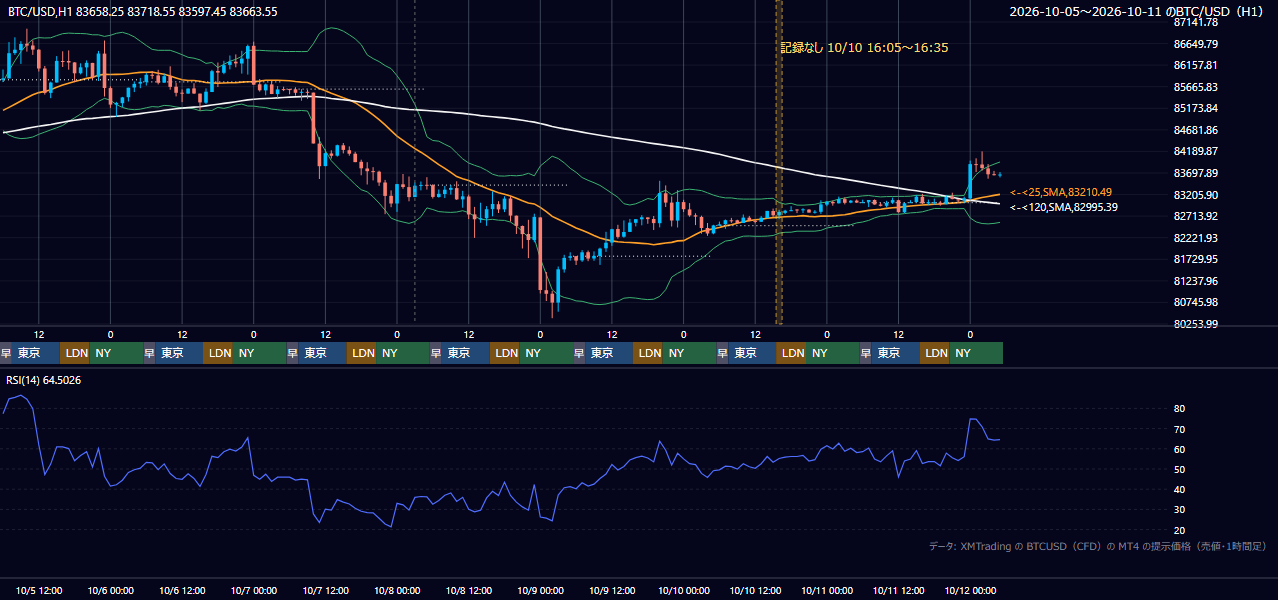Click RSI scale value 40
1278x600 pixels.
pyautogui.click(x=1179, y=489)
